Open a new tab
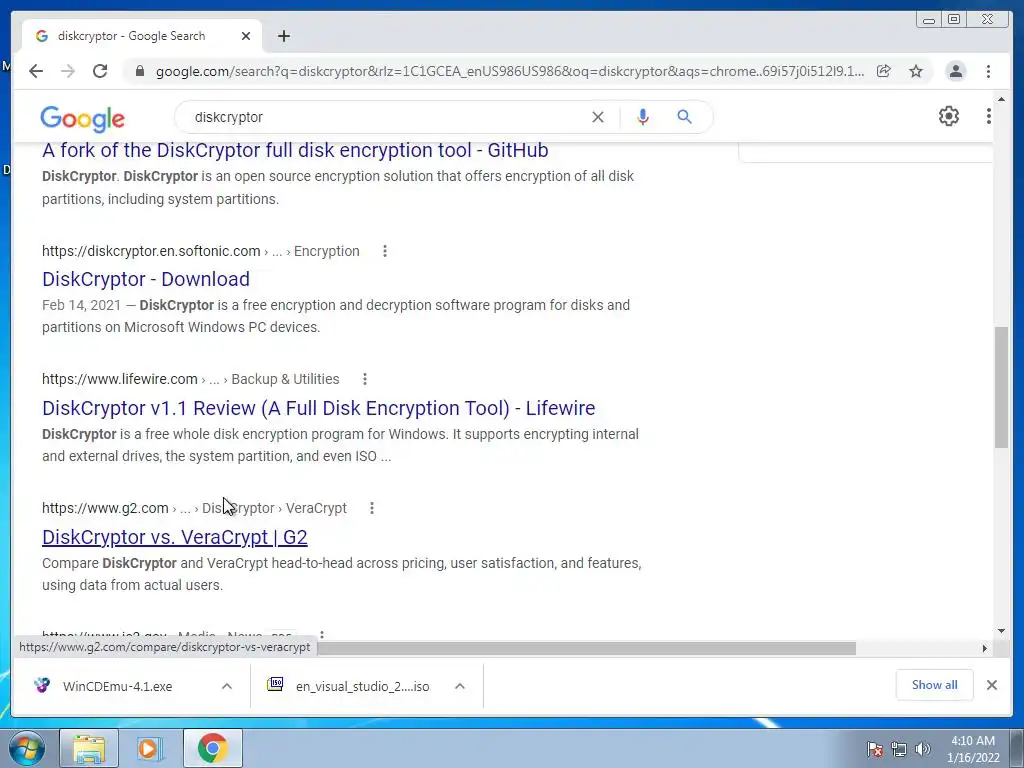The width and height of the screenshot is (1024, 768). coord(283,36)
